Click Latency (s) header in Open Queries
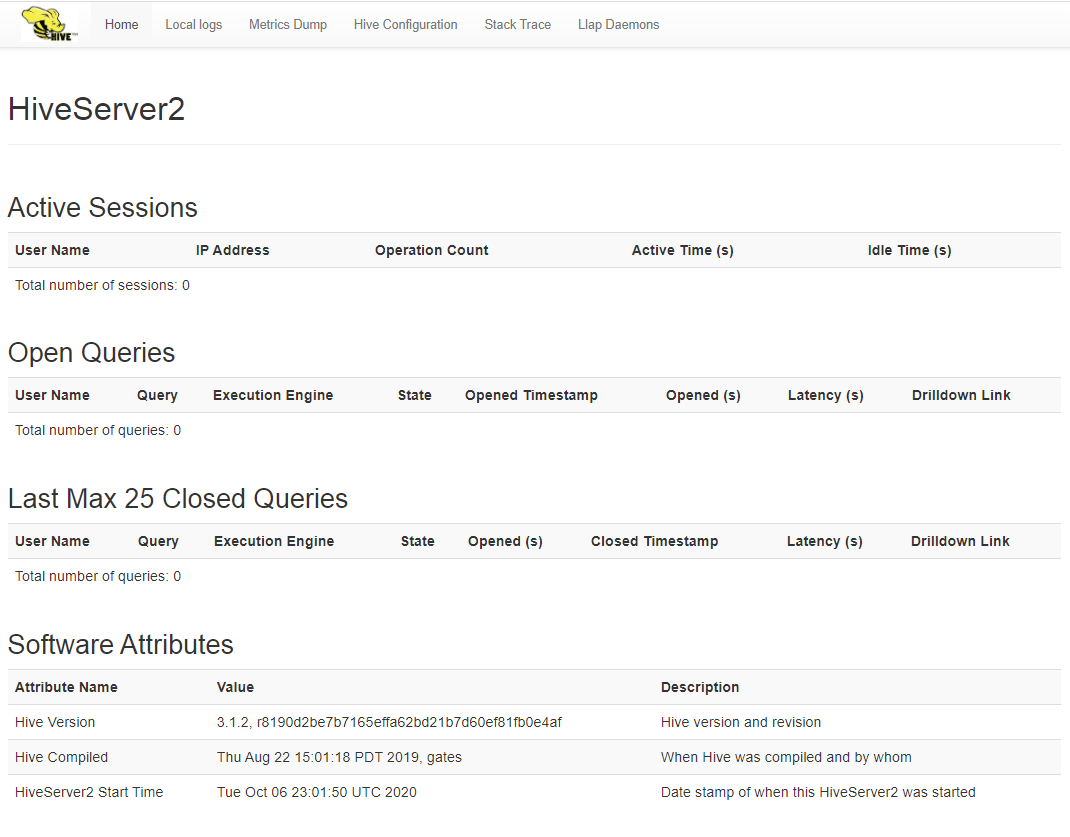 (x=826, y=396)
